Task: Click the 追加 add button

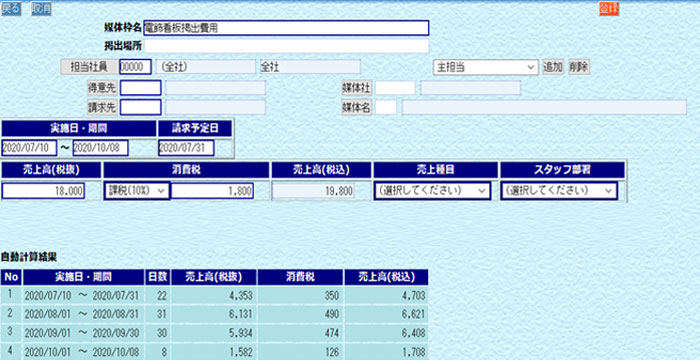Action: pyautogui.click(x=553, y=67)
